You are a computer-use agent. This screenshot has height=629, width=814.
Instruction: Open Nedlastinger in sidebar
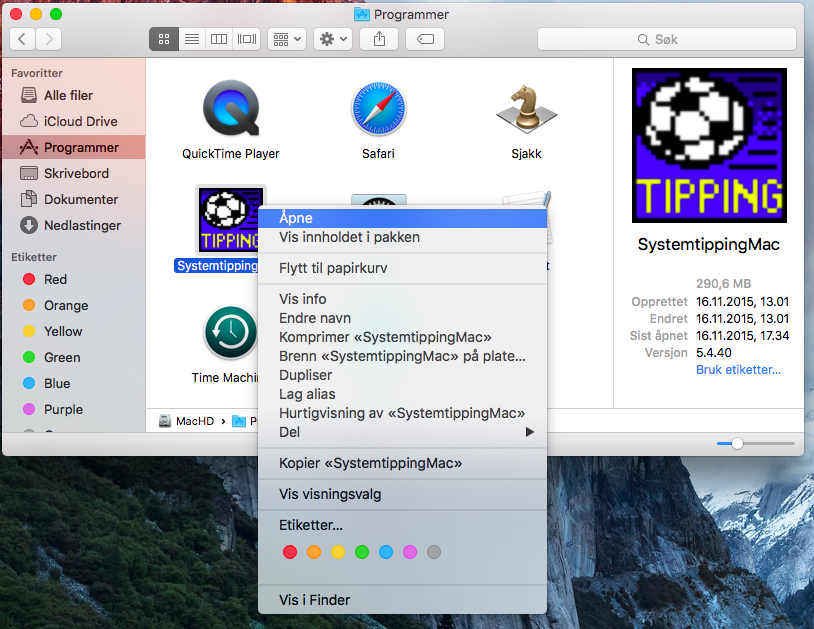(73, 225)
